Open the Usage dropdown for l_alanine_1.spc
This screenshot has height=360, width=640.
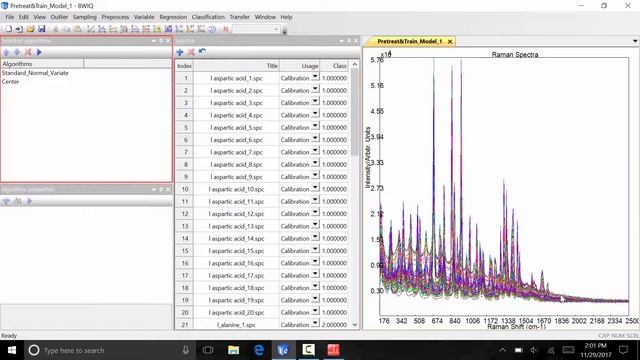[315, 323]
